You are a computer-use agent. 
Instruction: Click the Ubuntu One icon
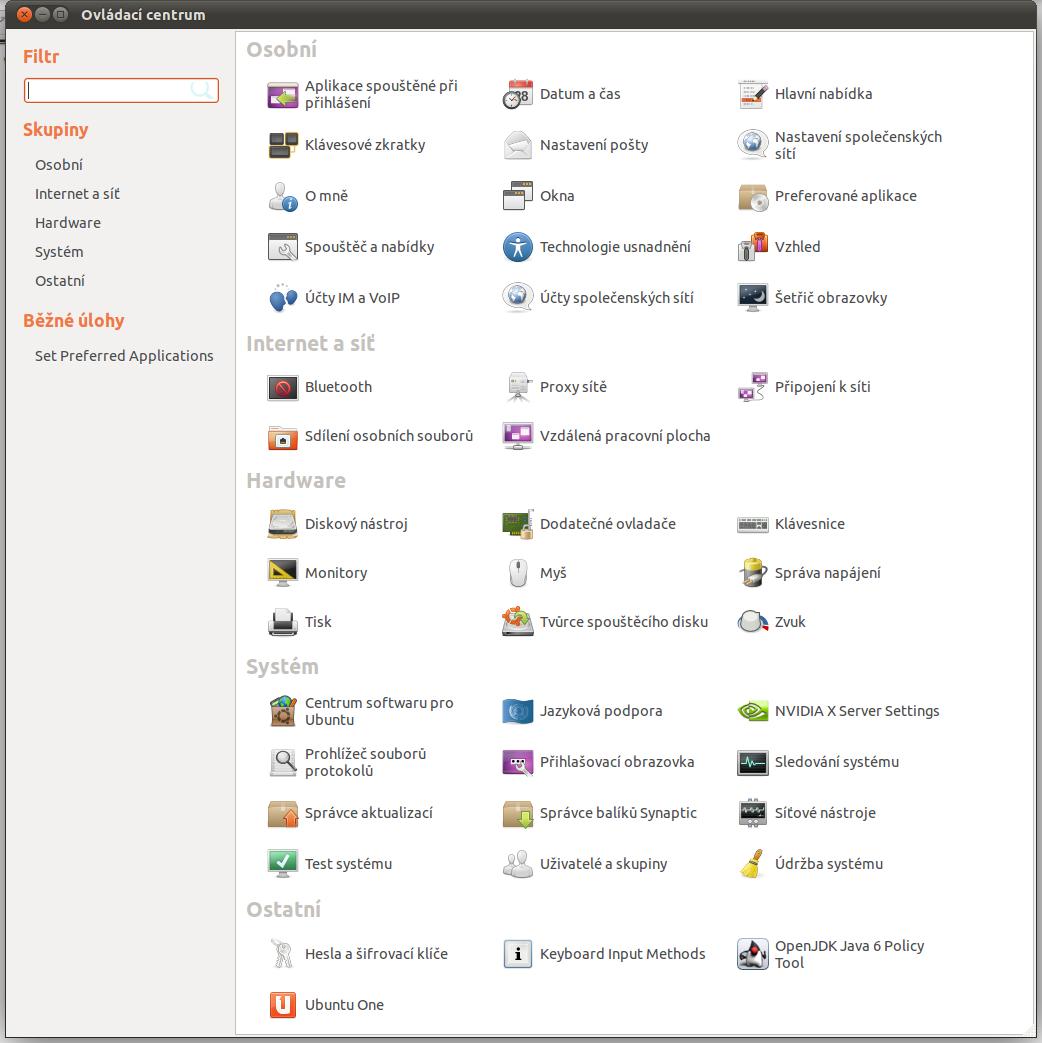[283, 1005]
